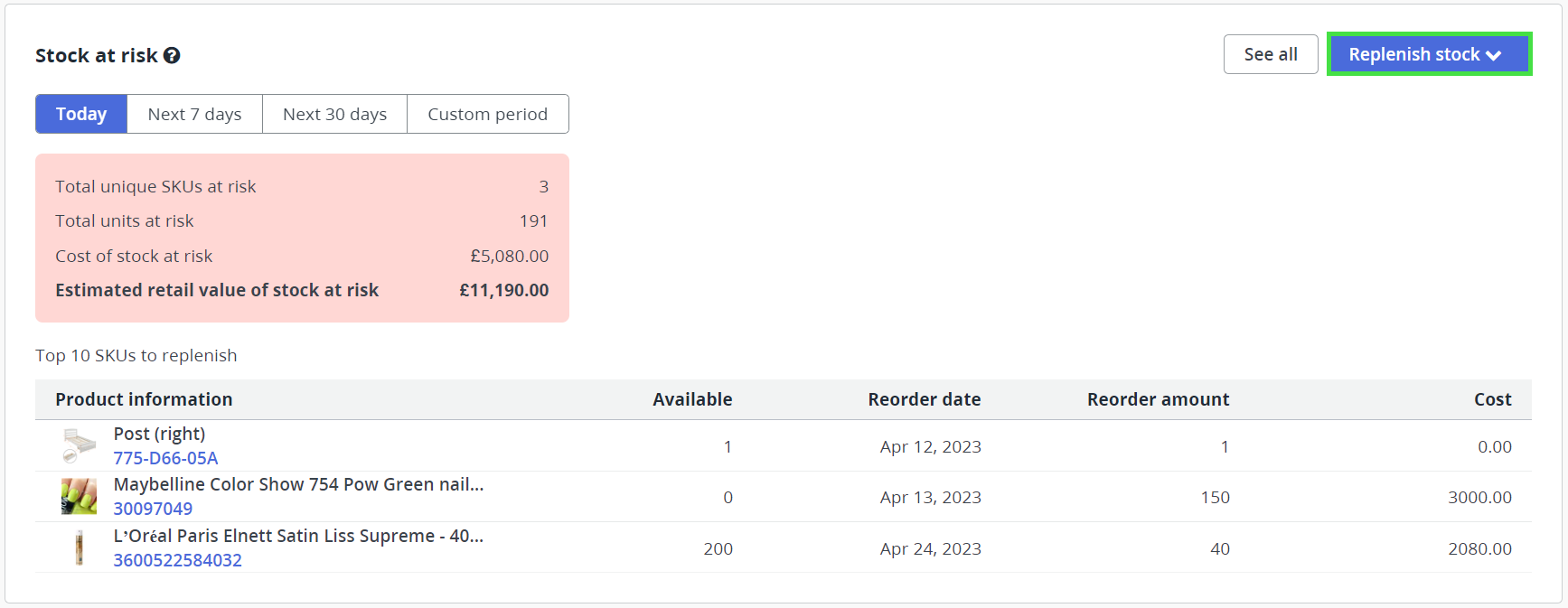
Task: Click the Replenish stock chevron arrow
Action: [1494, 55]
